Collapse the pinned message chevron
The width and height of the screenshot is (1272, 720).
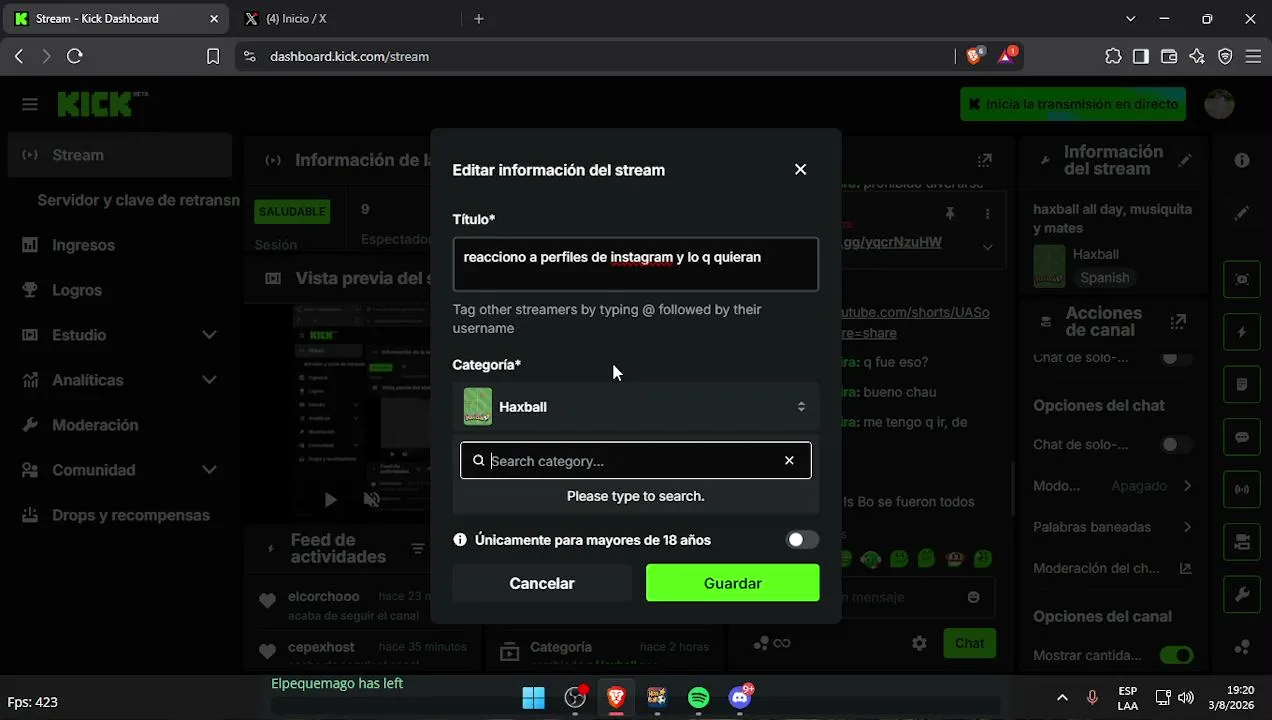tap(987, 247)
